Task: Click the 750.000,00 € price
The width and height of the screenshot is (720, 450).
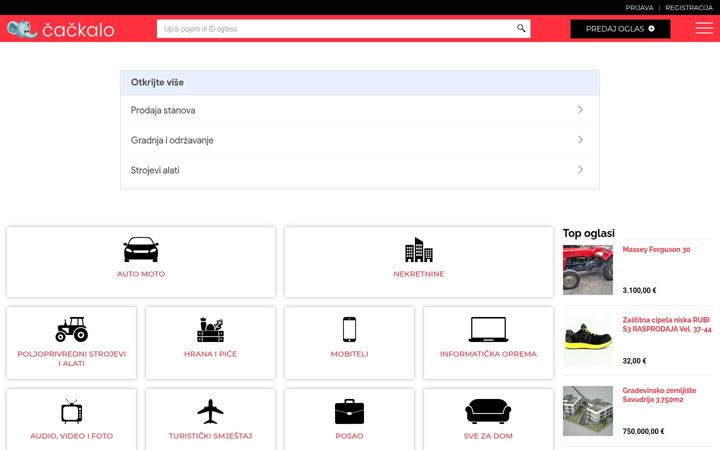Action: tap(643, 431)
